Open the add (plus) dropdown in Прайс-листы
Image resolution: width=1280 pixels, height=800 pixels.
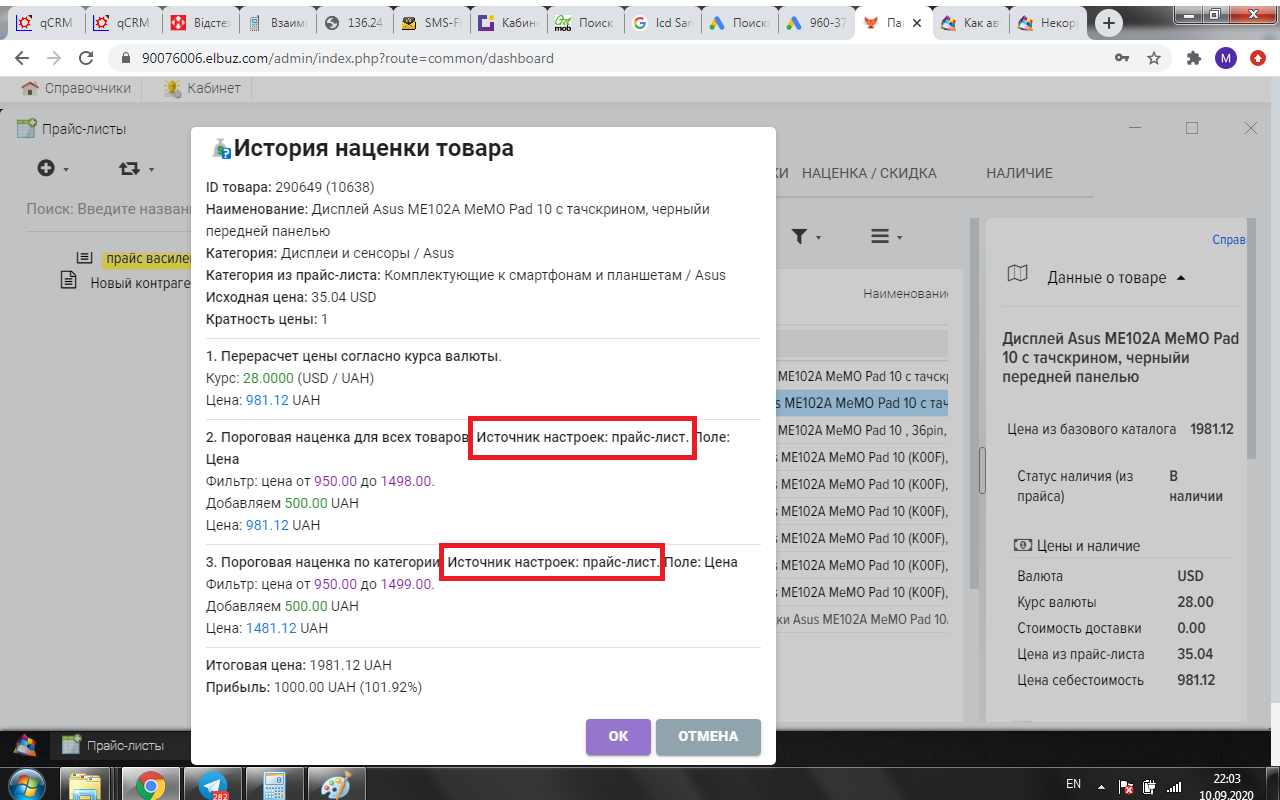(53, 168)
